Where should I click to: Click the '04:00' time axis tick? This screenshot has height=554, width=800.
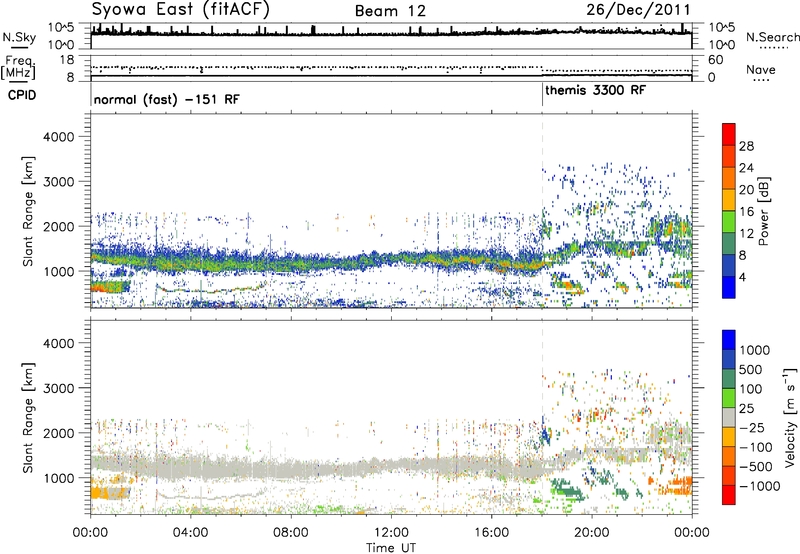pos(190,532)
